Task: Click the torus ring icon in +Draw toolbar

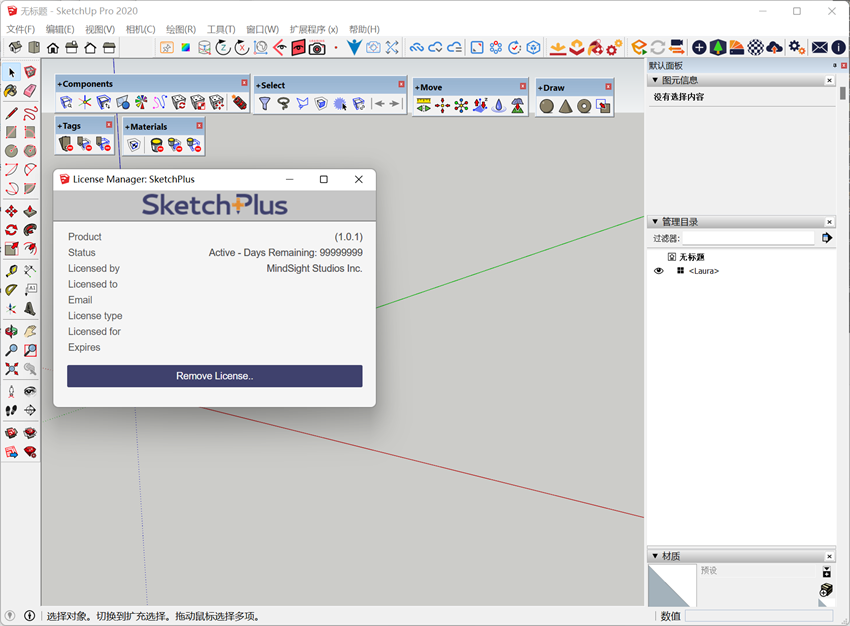Action: pyautogui.click(x=584, y=106)
